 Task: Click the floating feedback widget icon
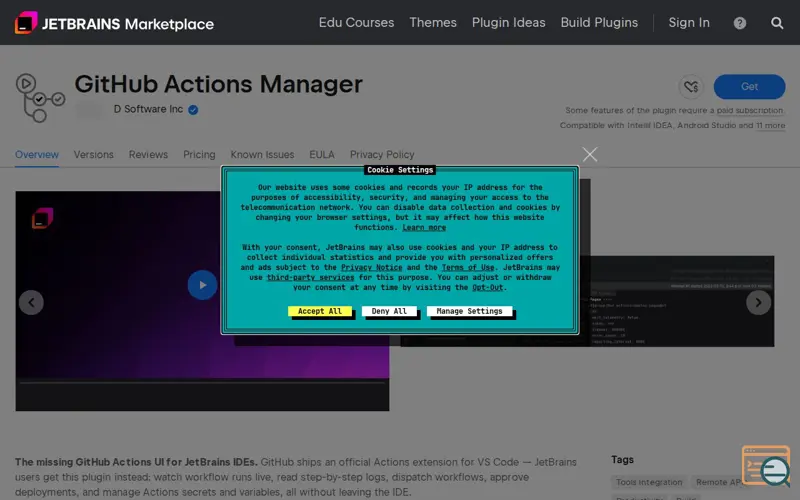766,466
